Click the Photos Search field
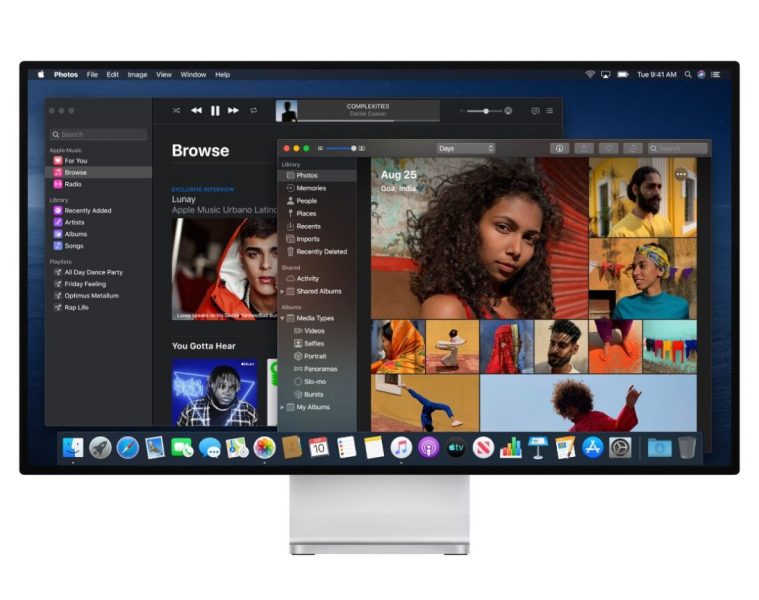 [678, 149]
